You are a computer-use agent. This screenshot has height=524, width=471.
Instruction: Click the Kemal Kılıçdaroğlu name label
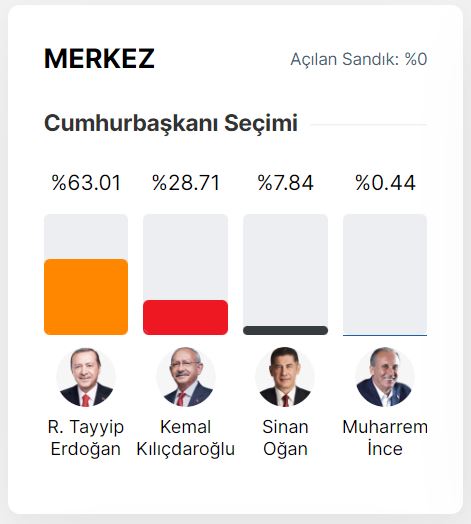tap(186, 438)
